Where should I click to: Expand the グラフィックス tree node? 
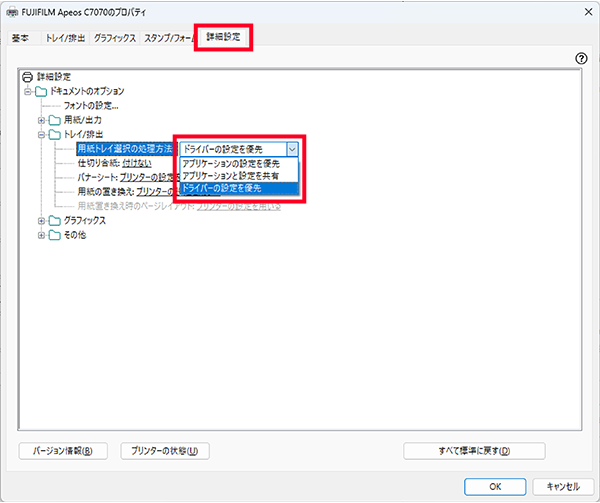point(41,221)
